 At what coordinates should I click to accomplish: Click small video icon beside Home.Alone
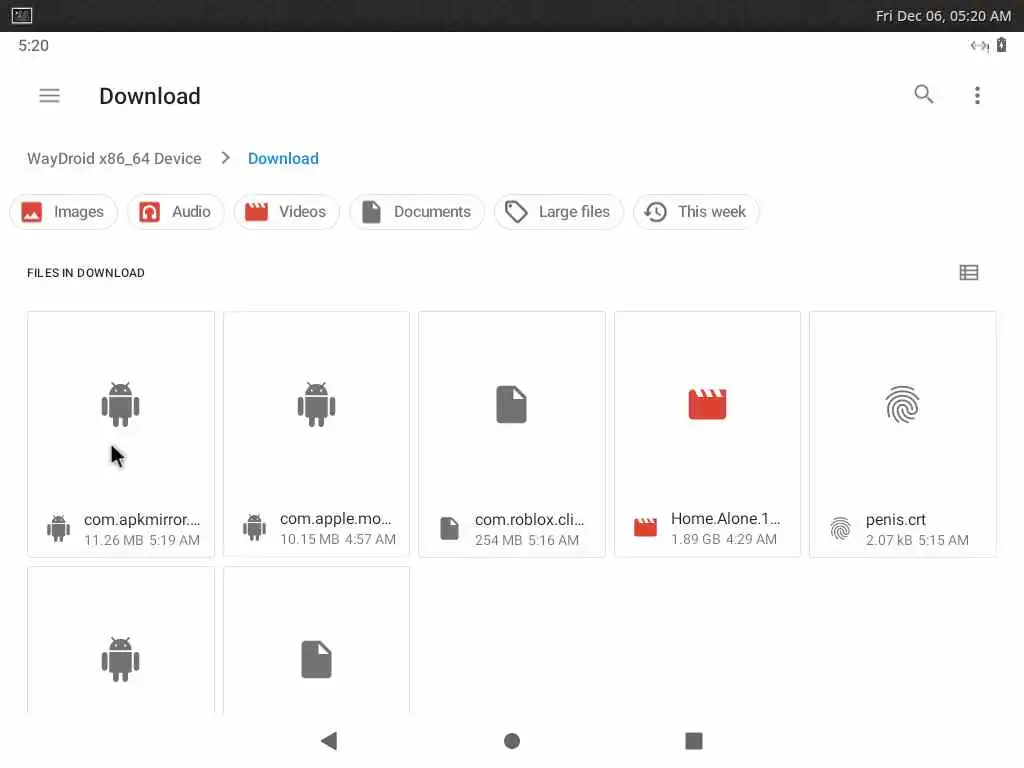645,528
